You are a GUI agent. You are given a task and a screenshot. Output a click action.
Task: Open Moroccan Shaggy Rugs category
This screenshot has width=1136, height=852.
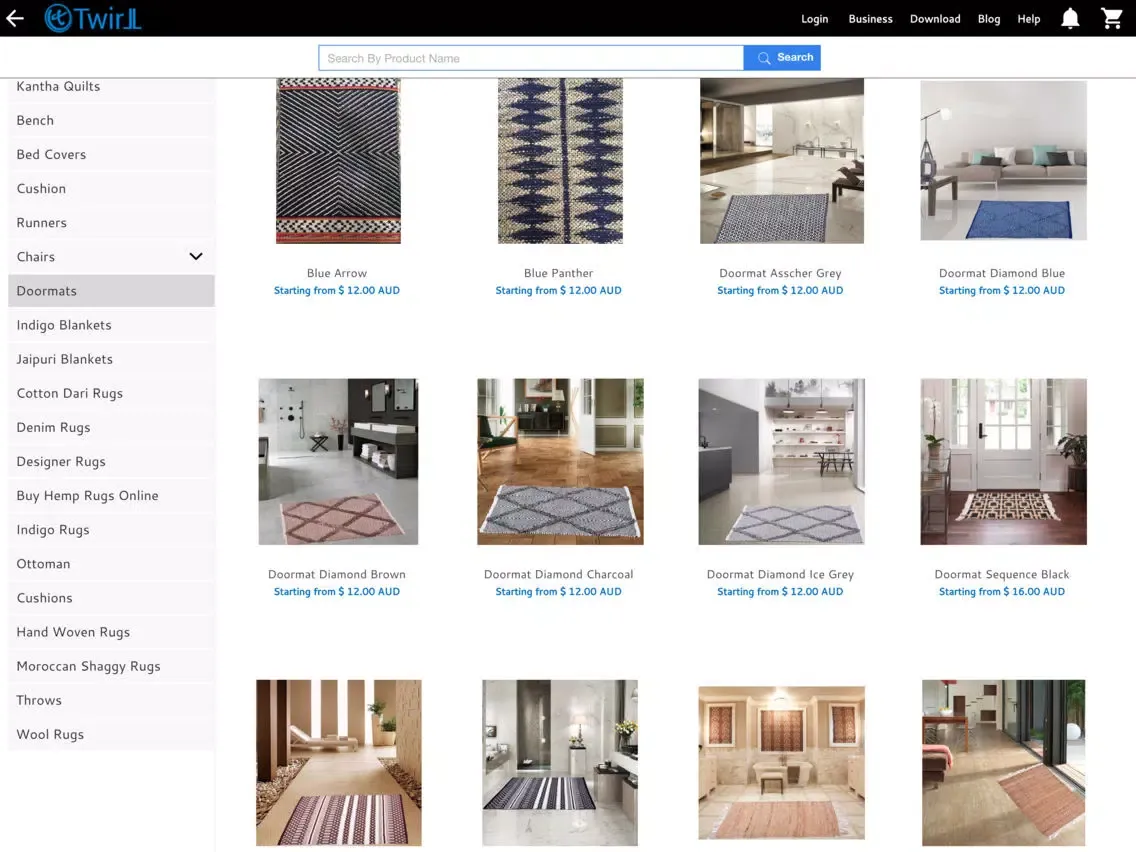[112, 665]
